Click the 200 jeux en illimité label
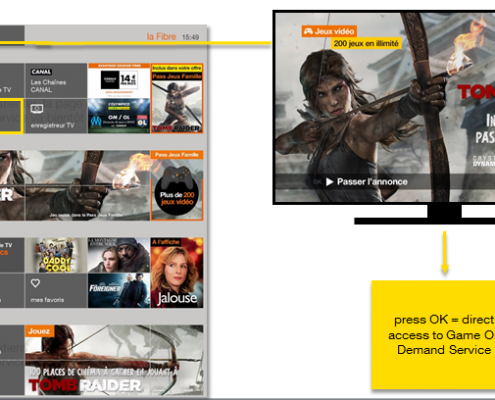Screen dimensions: 495x400 (366, 43)
